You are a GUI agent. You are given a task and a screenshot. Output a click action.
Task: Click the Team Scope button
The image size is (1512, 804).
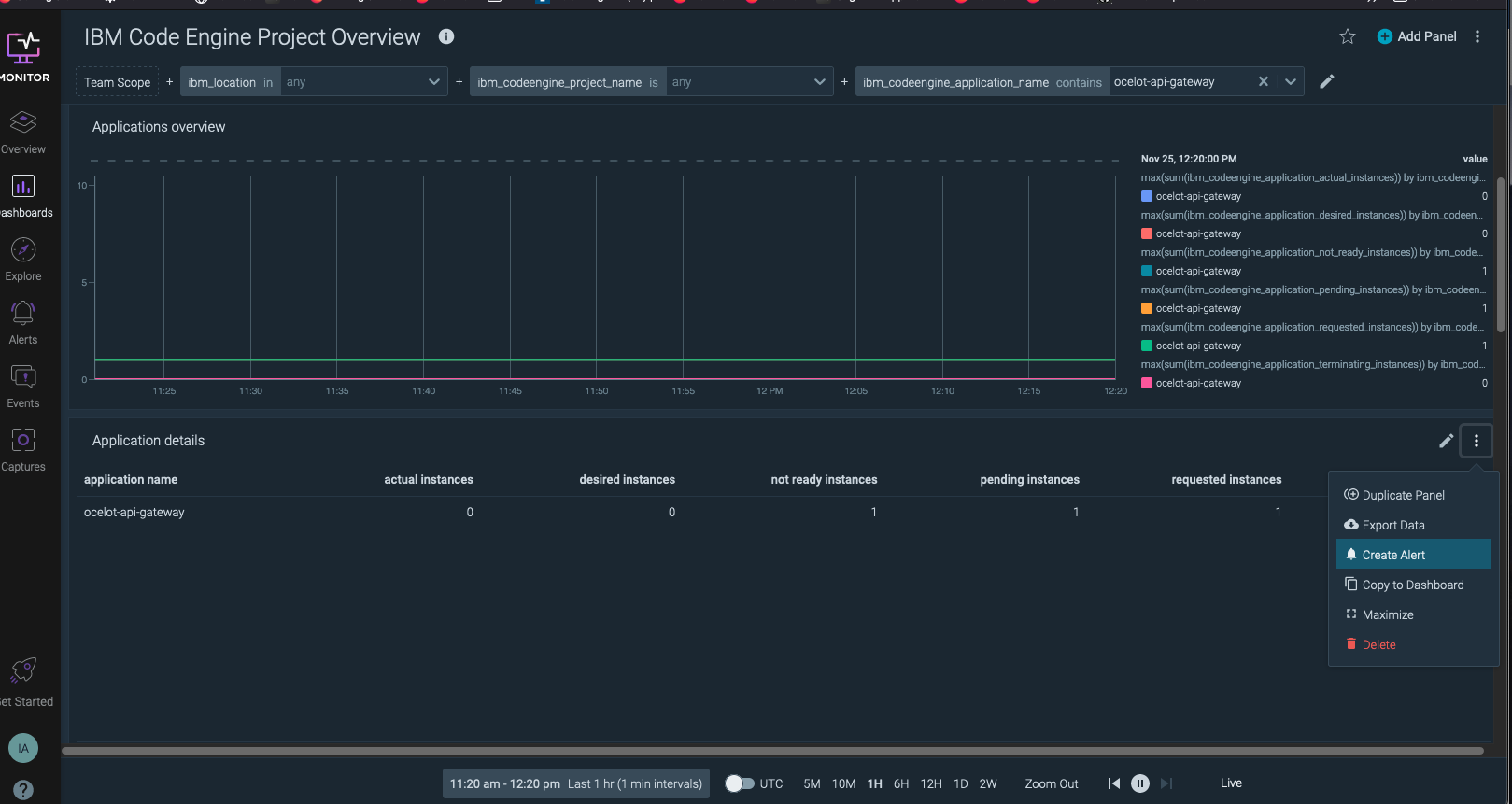(x=117, y=82)
